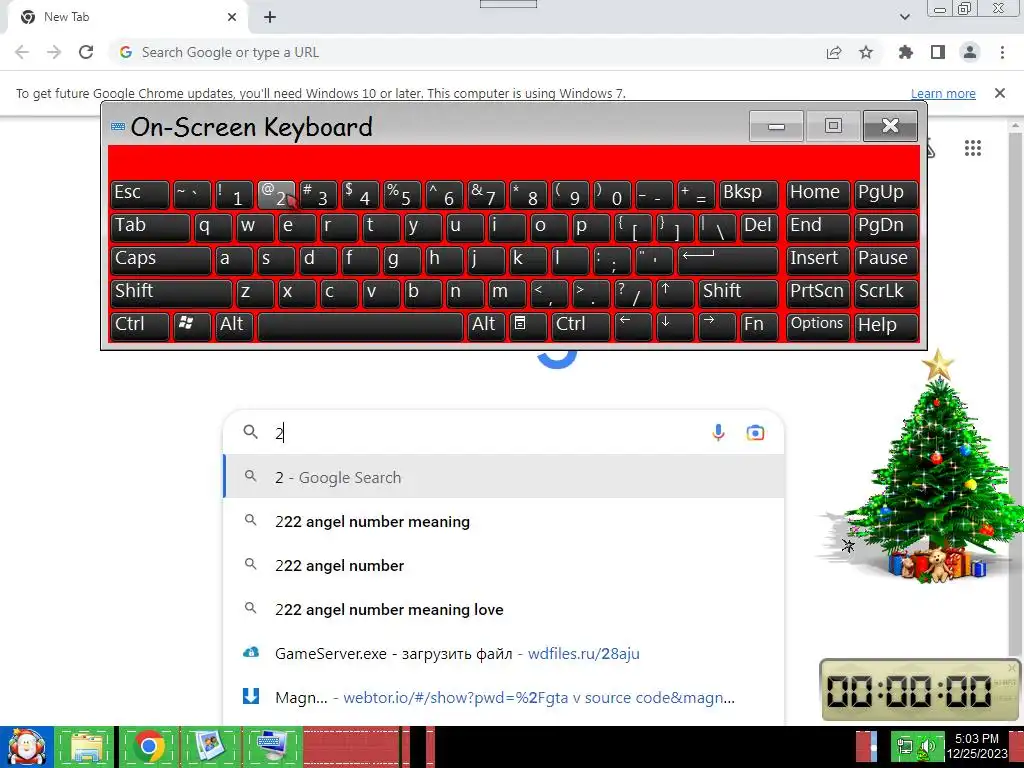
Task: Click the Tab key on keyboard
Action: click(150, 228)
